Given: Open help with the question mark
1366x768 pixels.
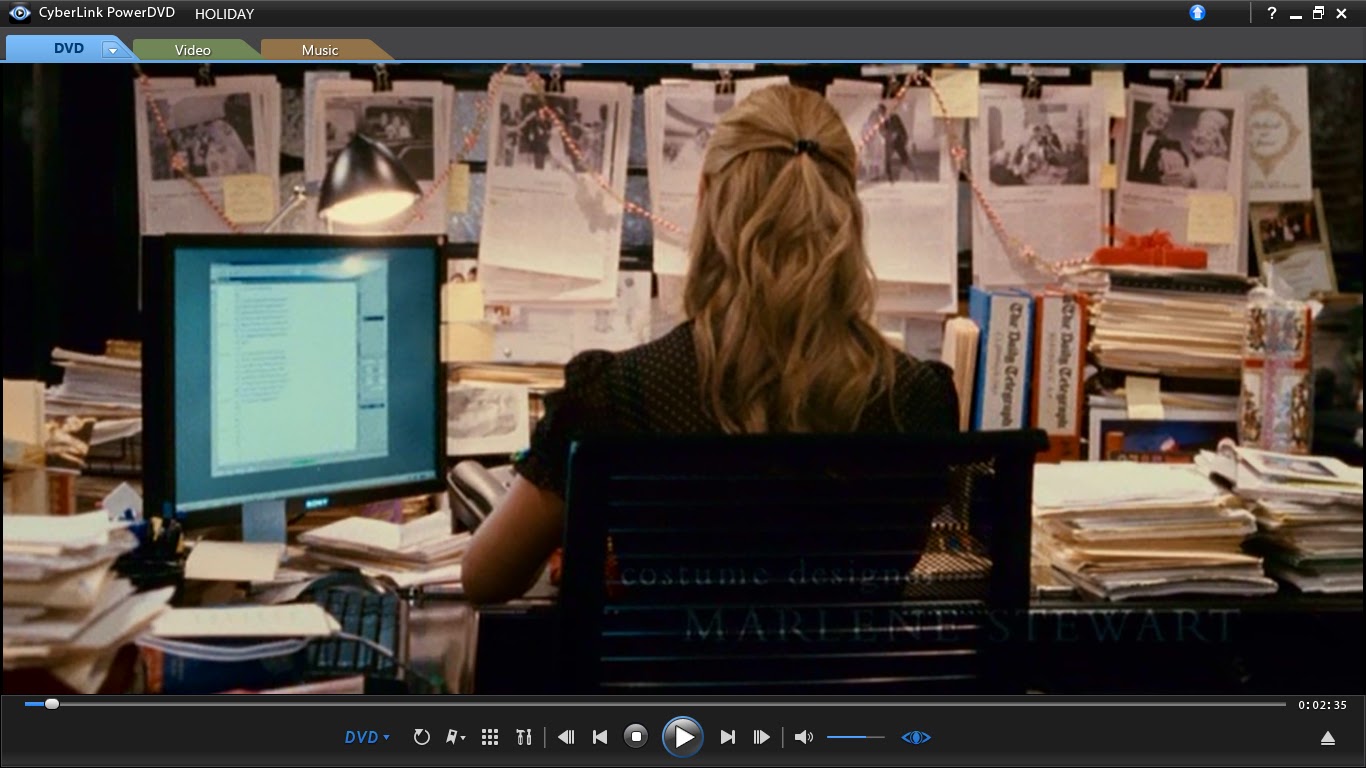Looking at the screenshot, I should [x=1272, y=14].
